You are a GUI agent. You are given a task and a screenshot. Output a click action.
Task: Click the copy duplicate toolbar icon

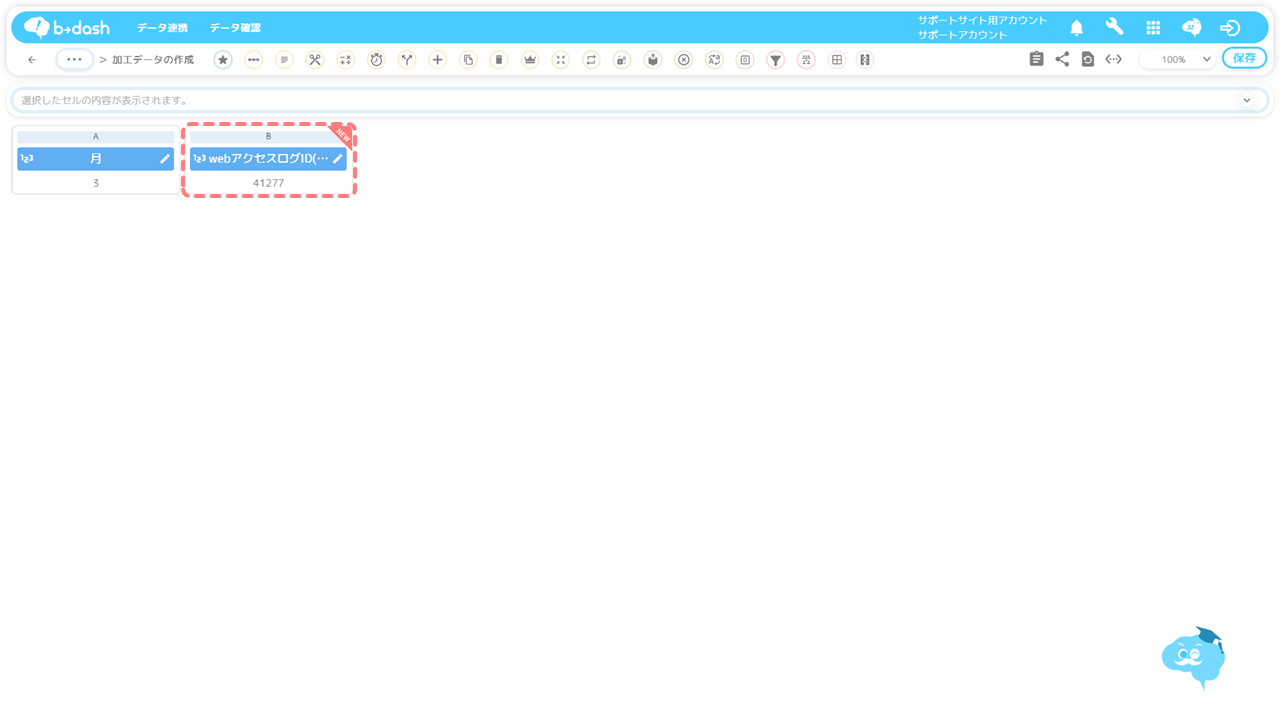(468, 60)
